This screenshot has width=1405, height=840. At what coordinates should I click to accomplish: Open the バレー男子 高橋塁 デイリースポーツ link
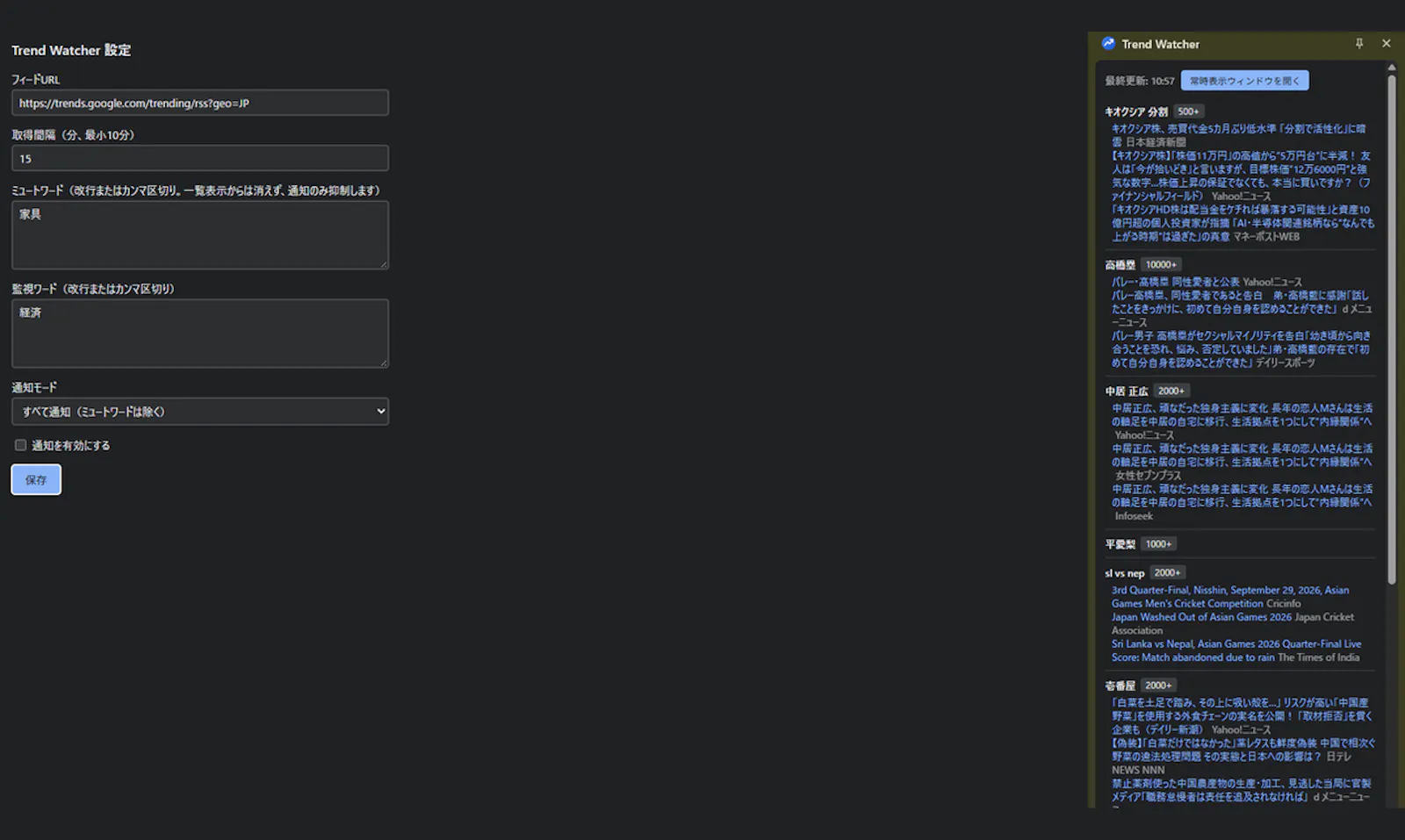[x=1241, y=349]
